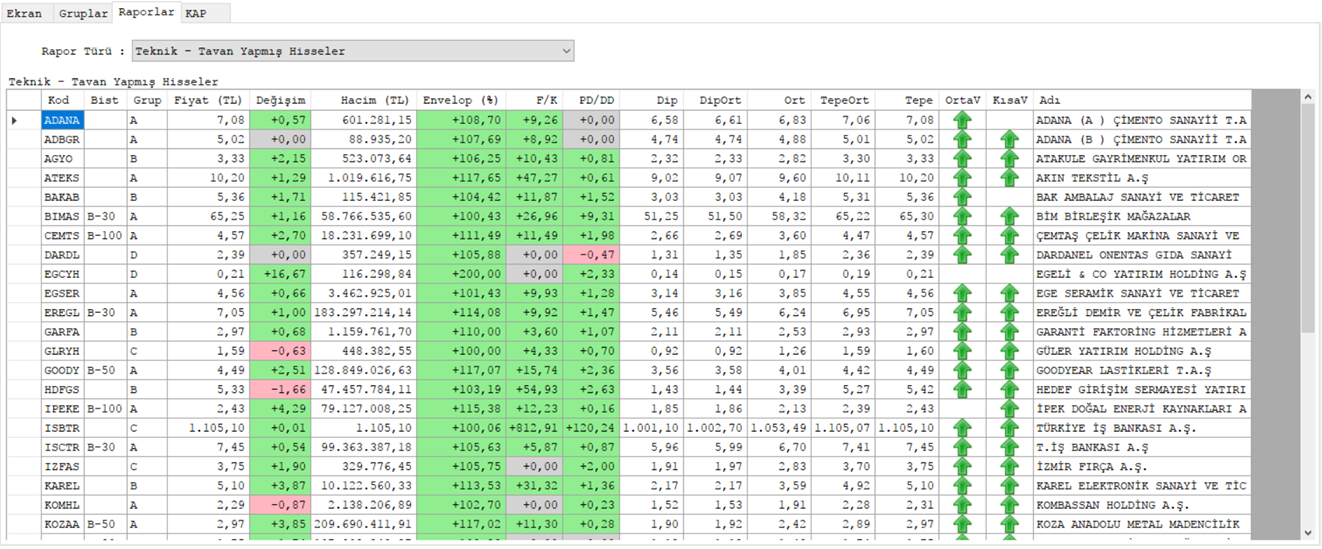Viewport: 1322px width, 549px height.
Task: Click the B-100 Bist cell for CEMTS
Action: (106, 236)
